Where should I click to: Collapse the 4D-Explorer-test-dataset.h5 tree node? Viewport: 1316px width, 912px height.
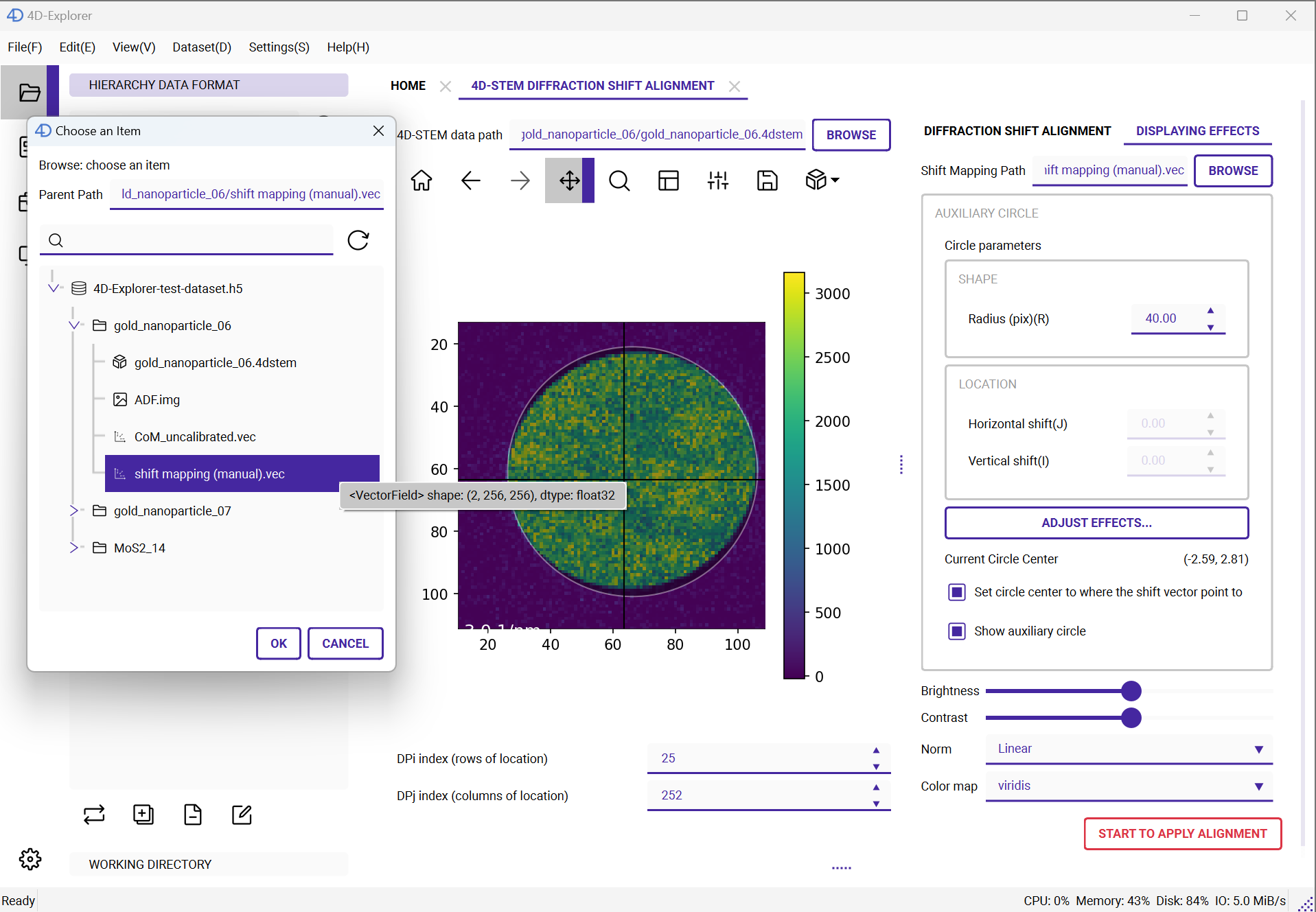point(54,288)
